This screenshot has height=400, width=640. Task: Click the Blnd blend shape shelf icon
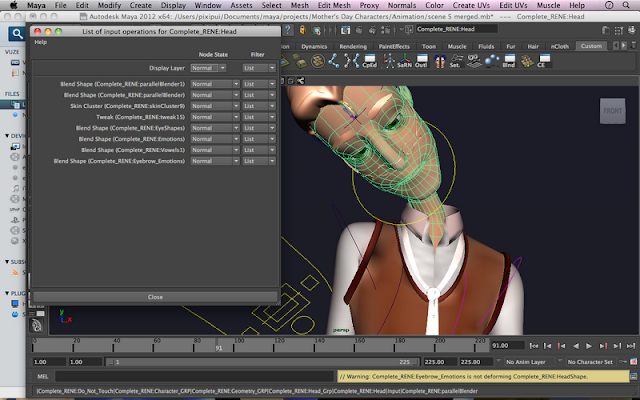click(x=509, y=61)
